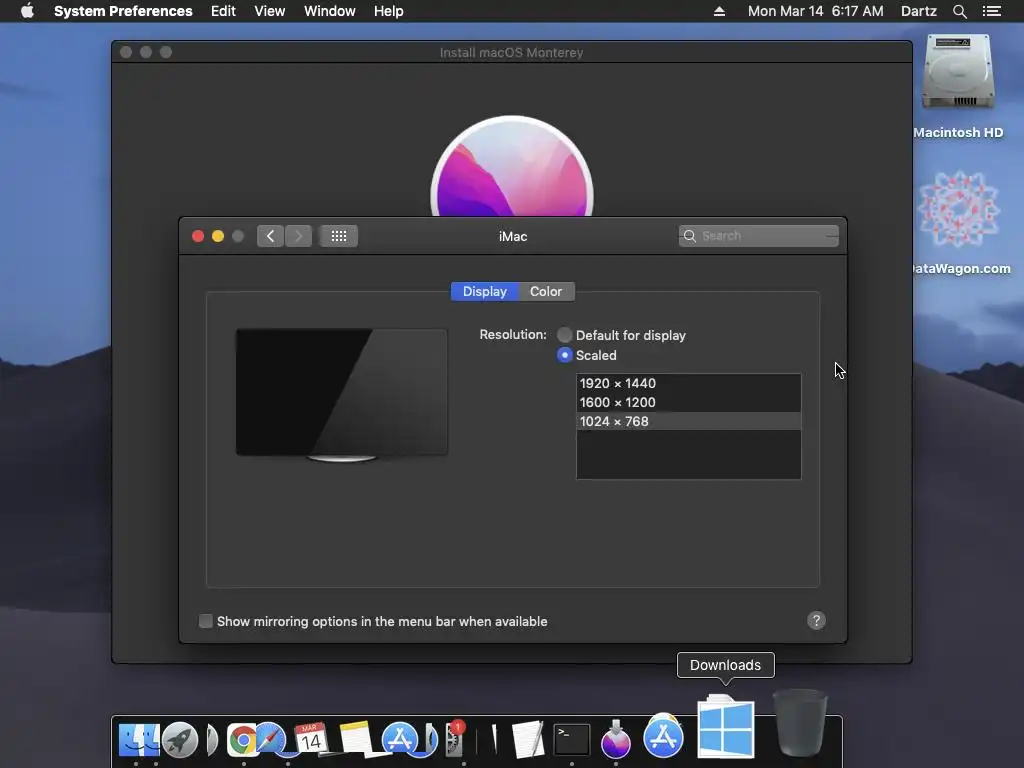Choose the 1024 × 768 resolution
Screen dimensions: 1024x768
pyautogui.click(x=688, y=421)
